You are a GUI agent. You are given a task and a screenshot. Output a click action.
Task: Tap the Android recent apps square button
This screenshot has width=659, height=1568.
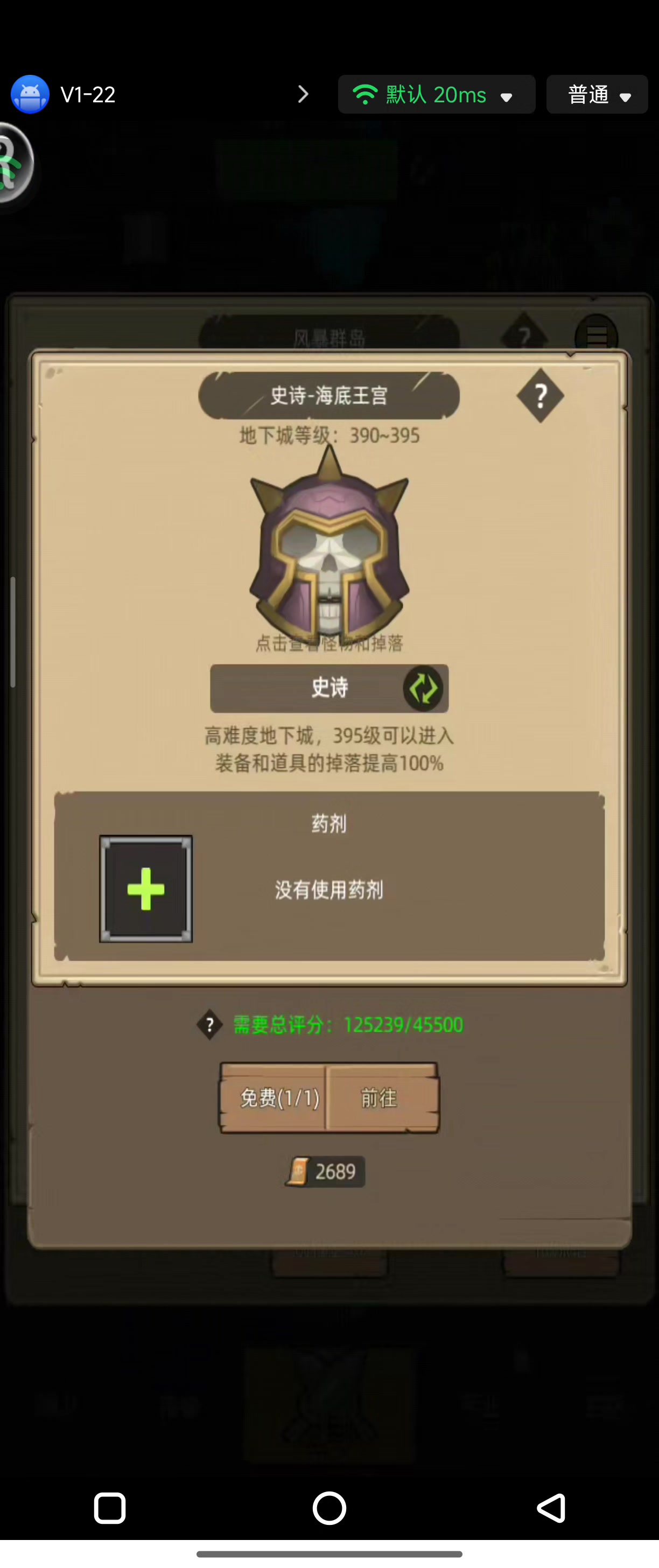pyautogui.click(x=110, y=1508)
